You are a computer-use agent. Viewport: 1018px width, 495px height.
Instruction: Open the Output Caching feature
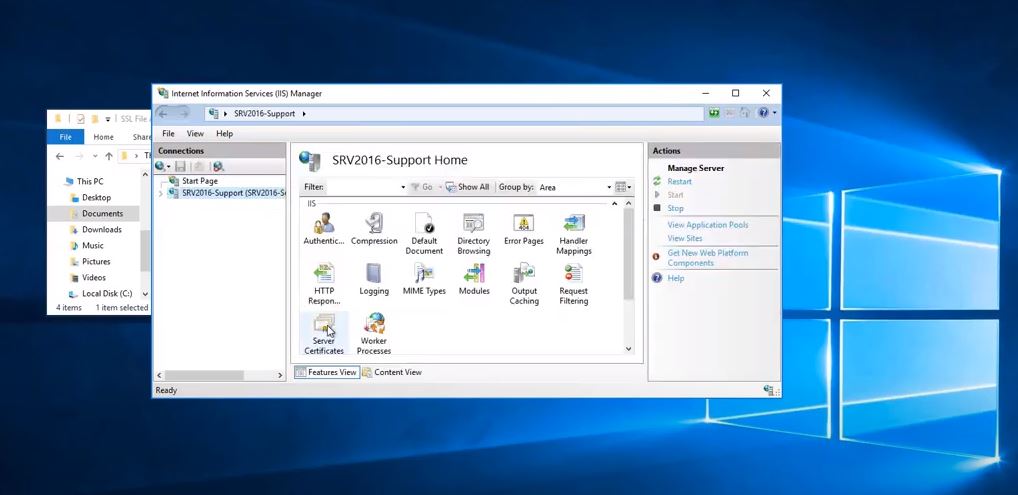click(x=523, y=284)
